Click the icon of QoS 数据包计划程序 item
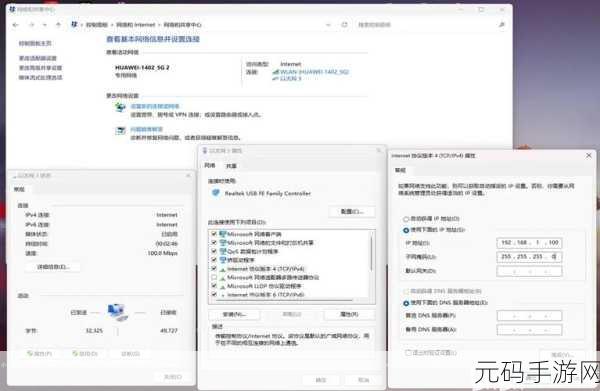 [x=223, y=251]
